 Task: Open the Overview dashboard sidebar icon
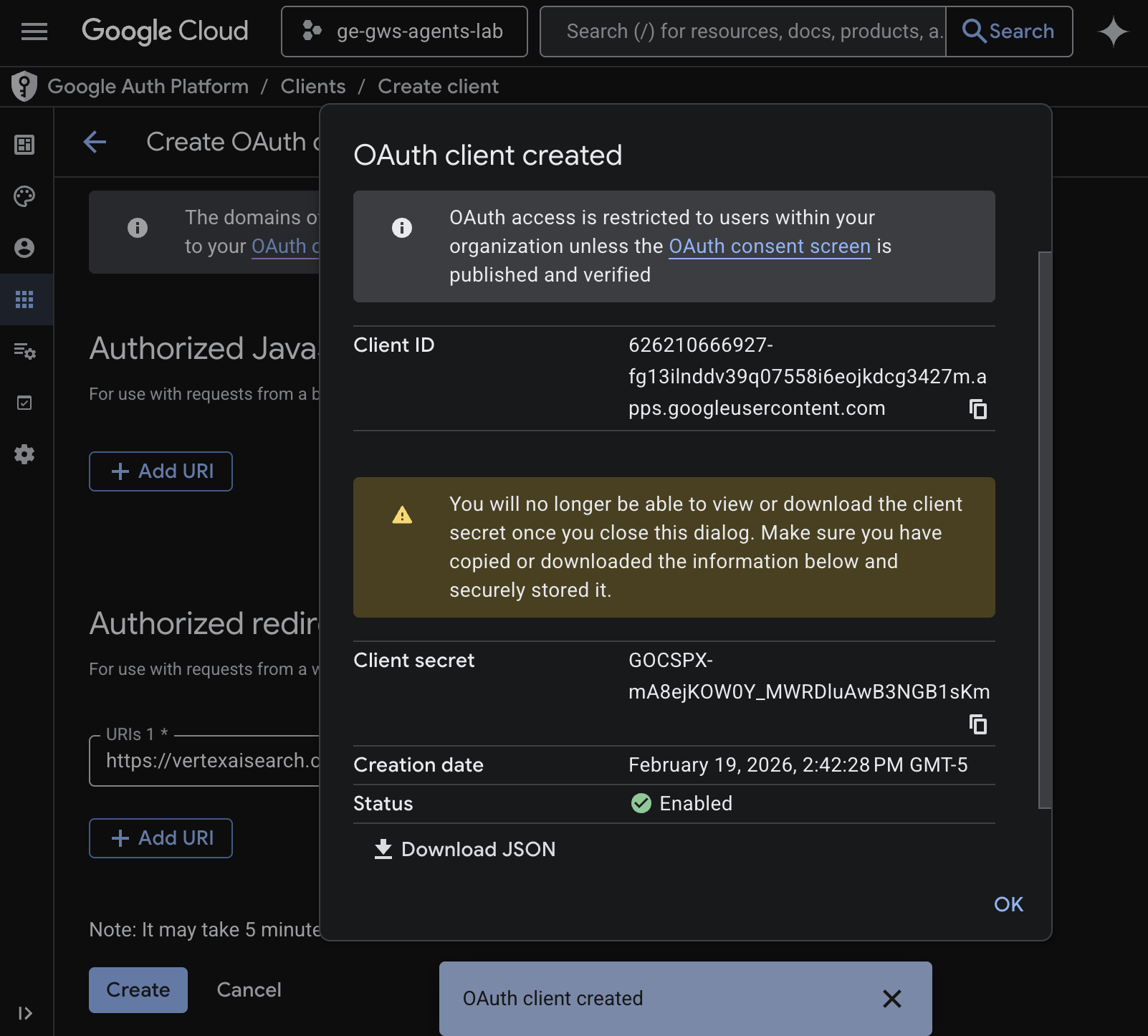coord(25,145)
